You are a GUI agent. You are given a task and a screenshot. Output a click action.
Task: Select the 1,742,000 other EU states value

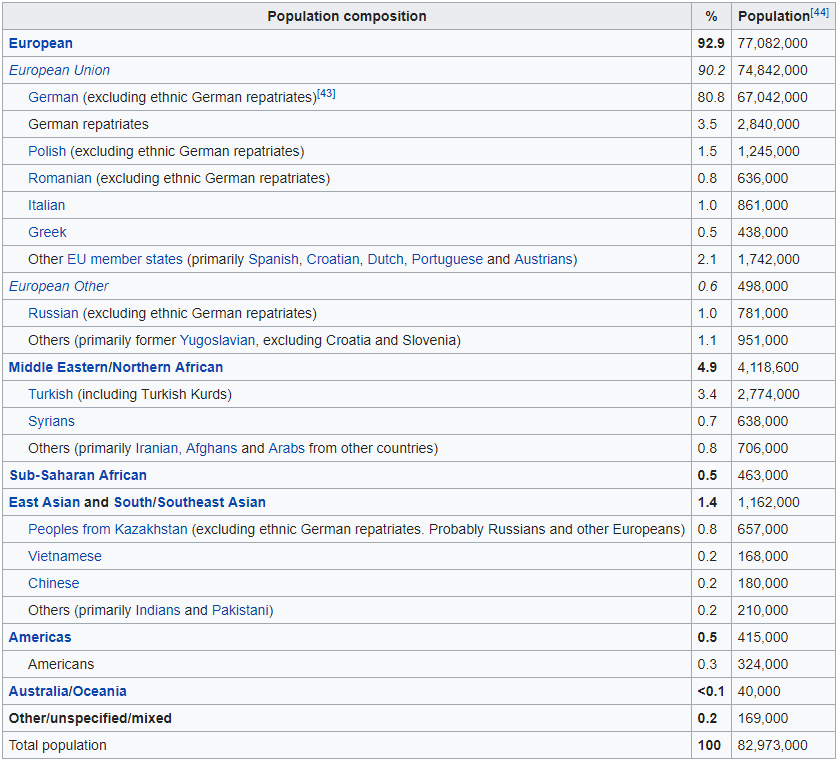(x=769, y=259)
